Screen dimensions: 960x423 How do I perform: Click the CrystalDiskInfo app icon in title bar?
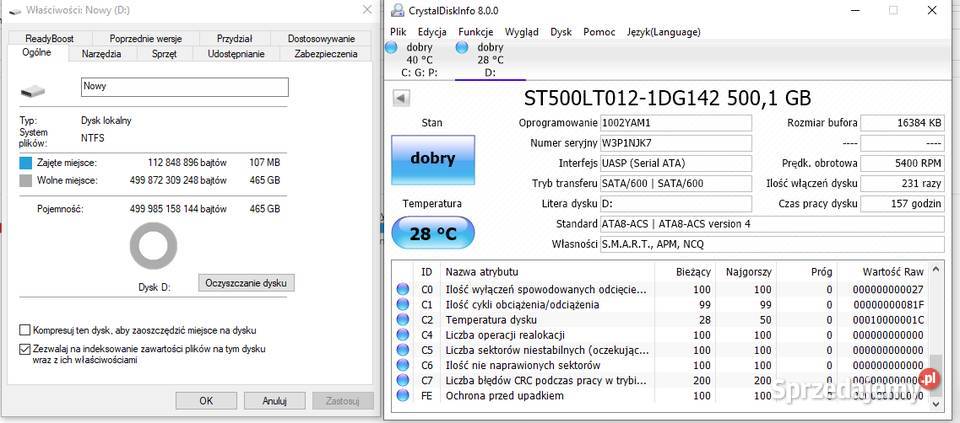[x=397, y=10]
